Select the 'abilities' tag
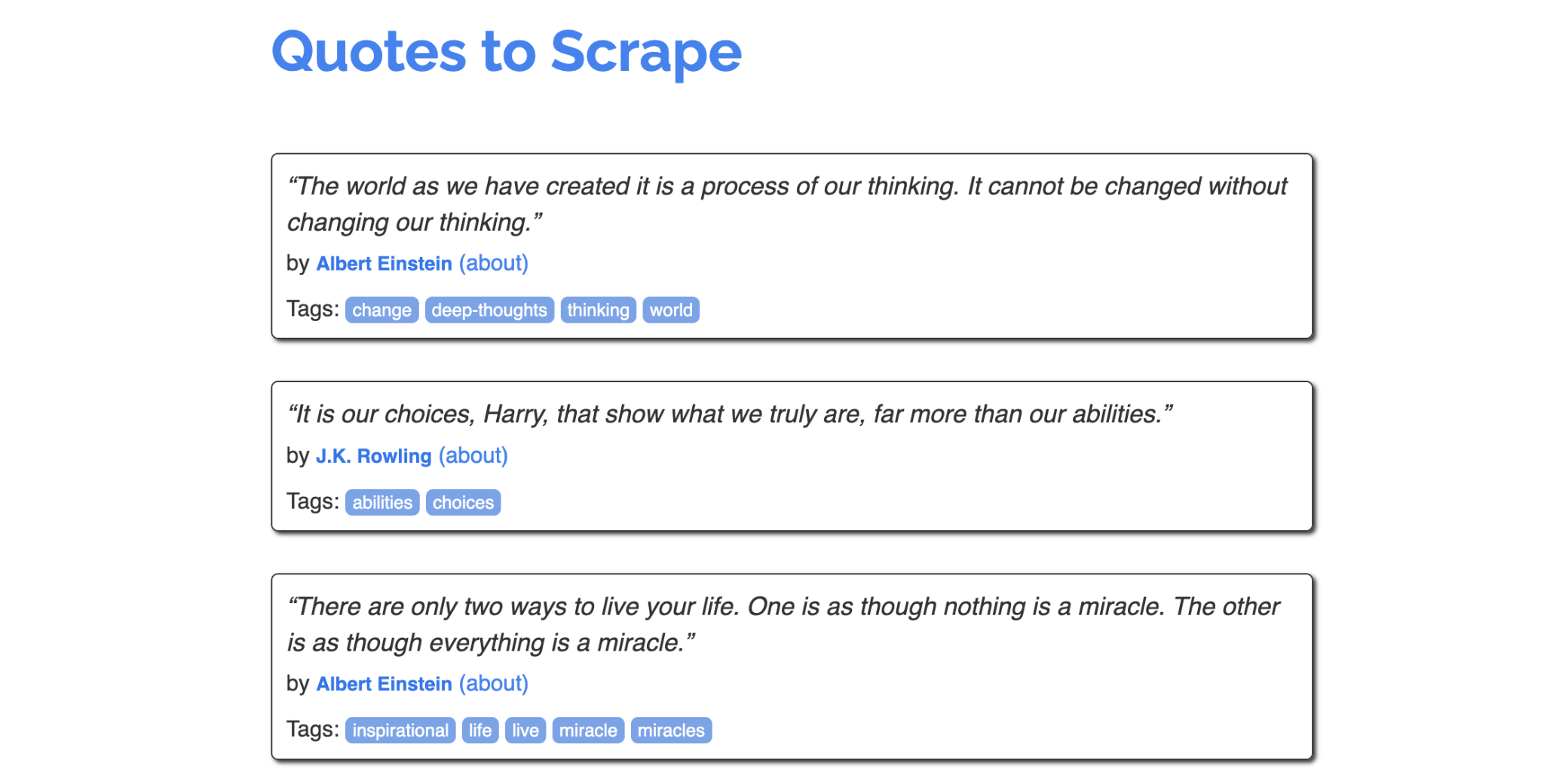 pos(382,502)
